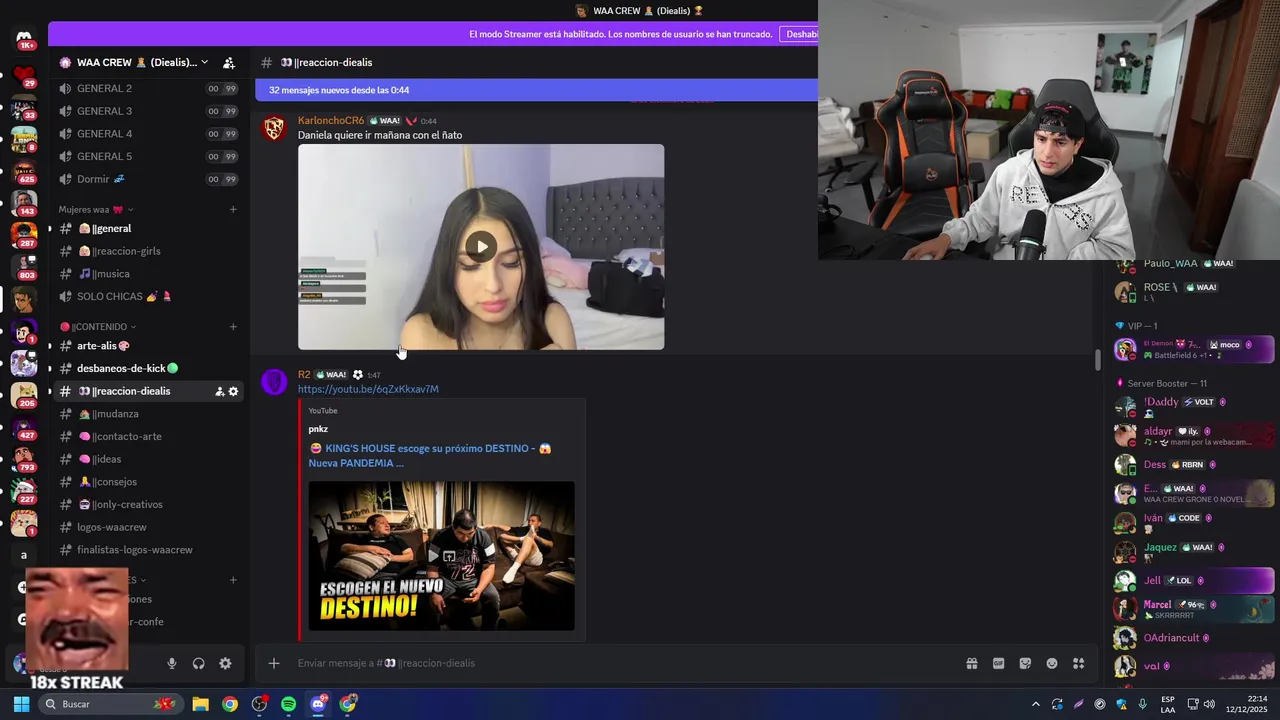Send a gift with the gift icon
The image size is (1280, 720).
[x=971, y=663]
